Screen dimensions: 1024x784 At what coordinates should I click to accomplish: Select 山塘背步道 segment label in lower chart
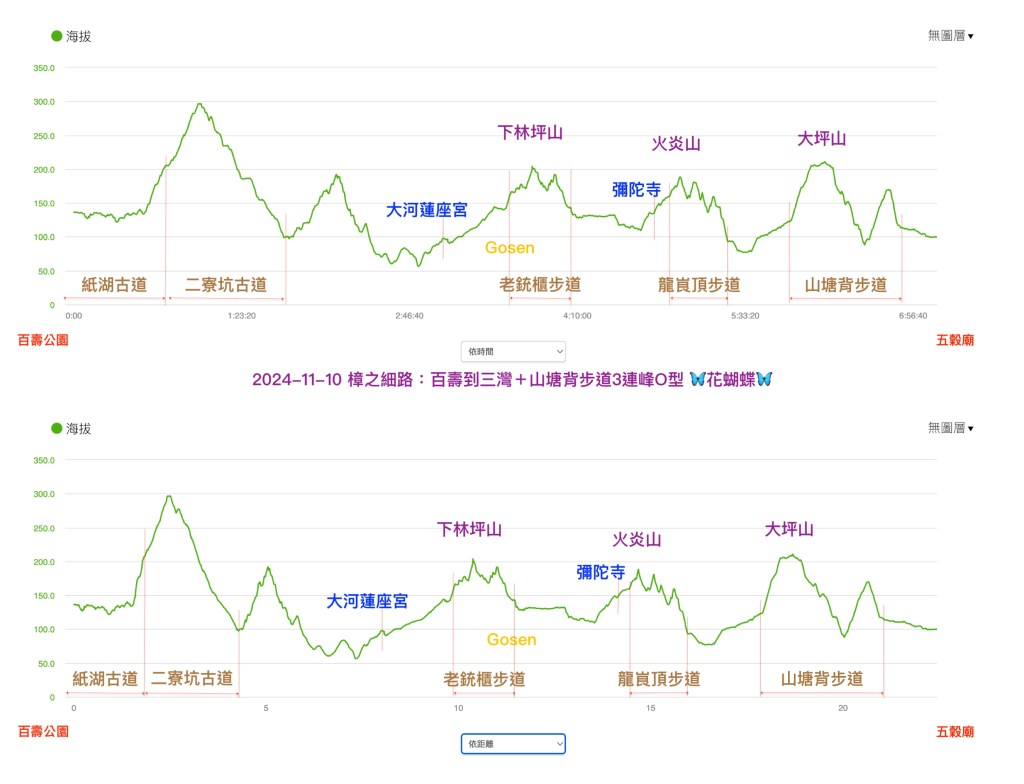[x=822, y=679]
